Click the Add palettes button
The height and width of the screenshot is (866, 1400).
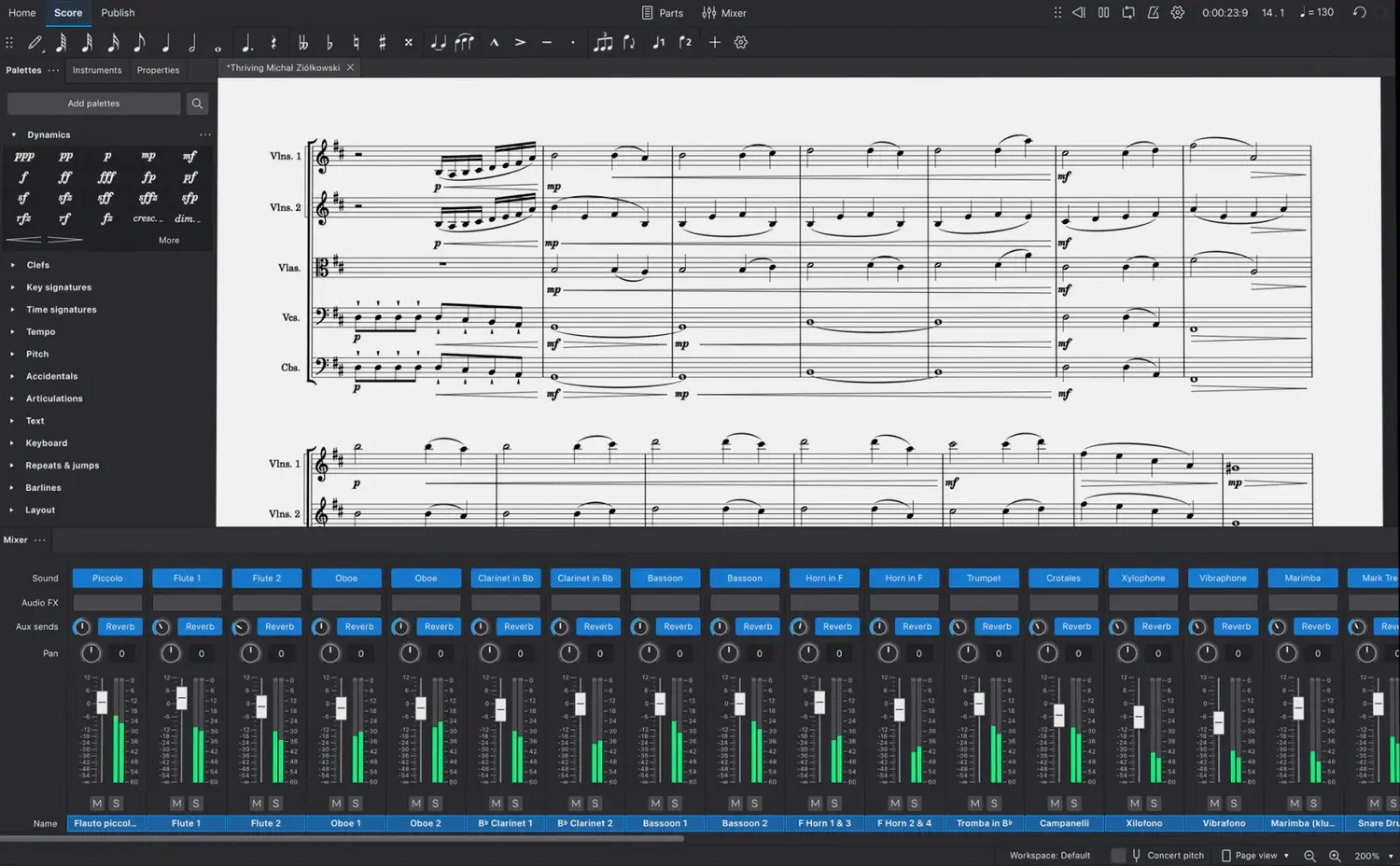coord(93,104)
